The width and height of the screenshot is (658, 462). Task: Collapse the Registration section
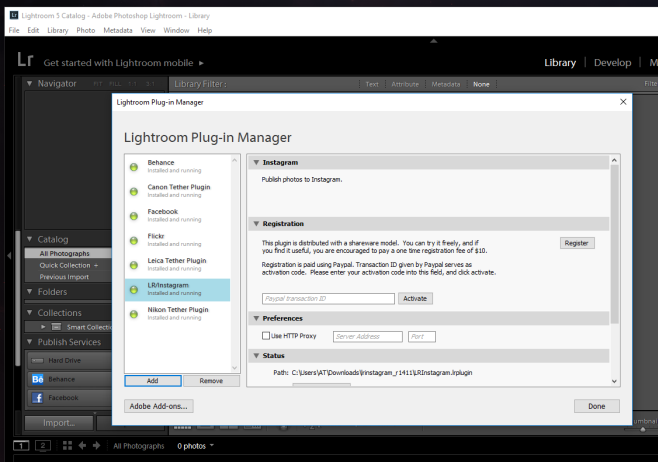(x=256, y=224)
